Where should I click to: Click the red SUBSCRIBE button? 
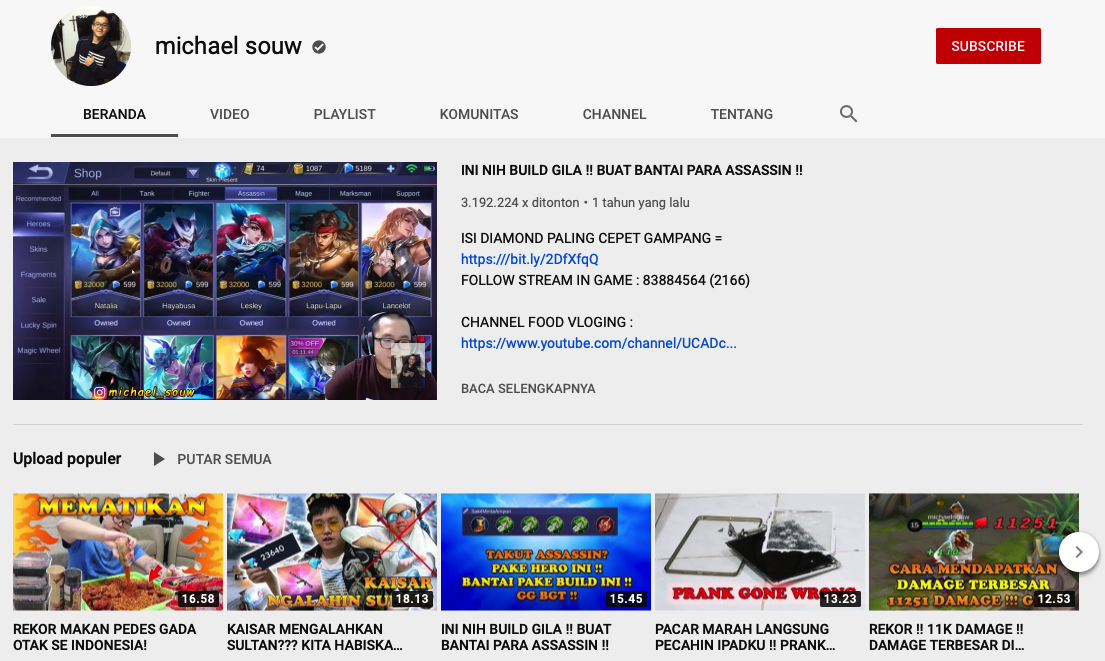[988, 47]
